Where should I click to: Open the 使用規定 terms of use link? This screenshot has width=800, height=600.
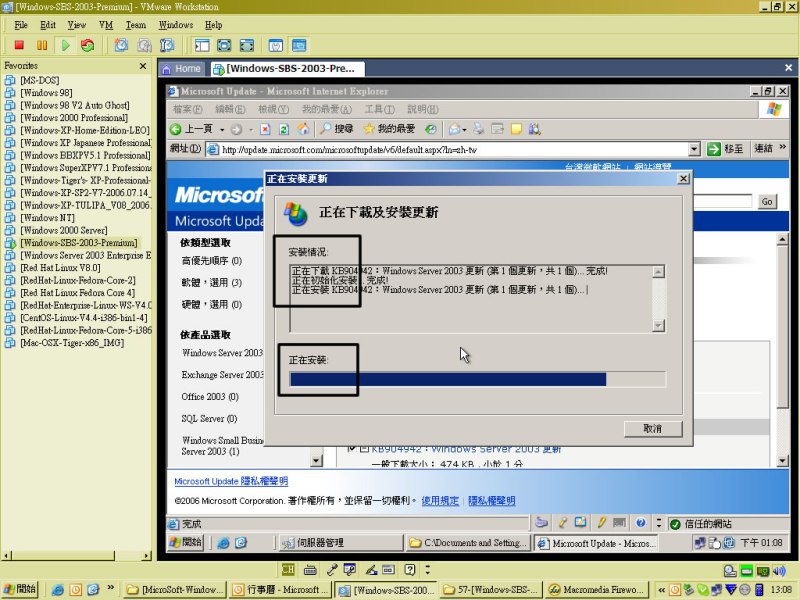[440, 501]
